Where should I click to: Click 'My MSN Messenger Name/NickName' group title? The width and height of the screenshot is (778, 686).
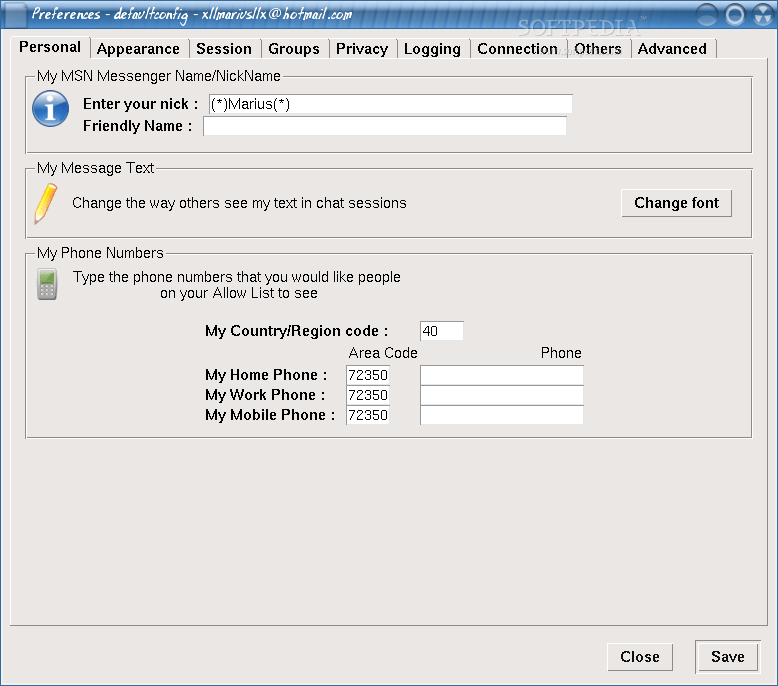(x=159, y=76)
